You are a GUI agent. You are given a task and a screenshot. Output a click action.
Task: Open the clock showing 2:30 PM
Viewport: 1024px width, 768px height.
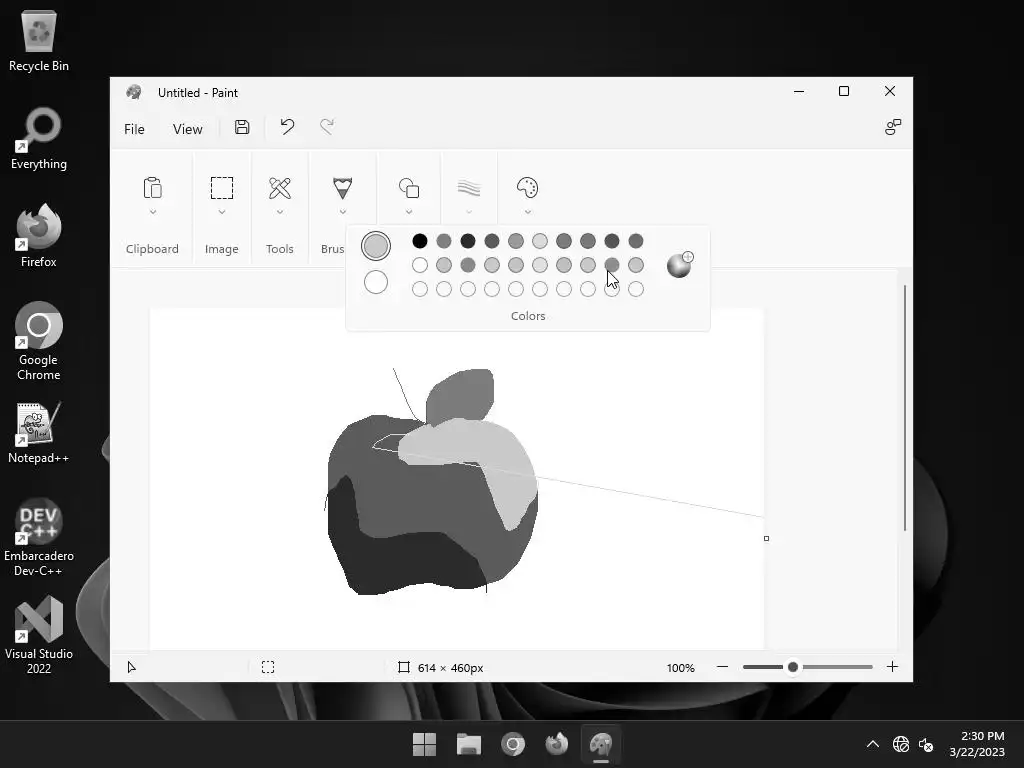[x=977, y=744]
